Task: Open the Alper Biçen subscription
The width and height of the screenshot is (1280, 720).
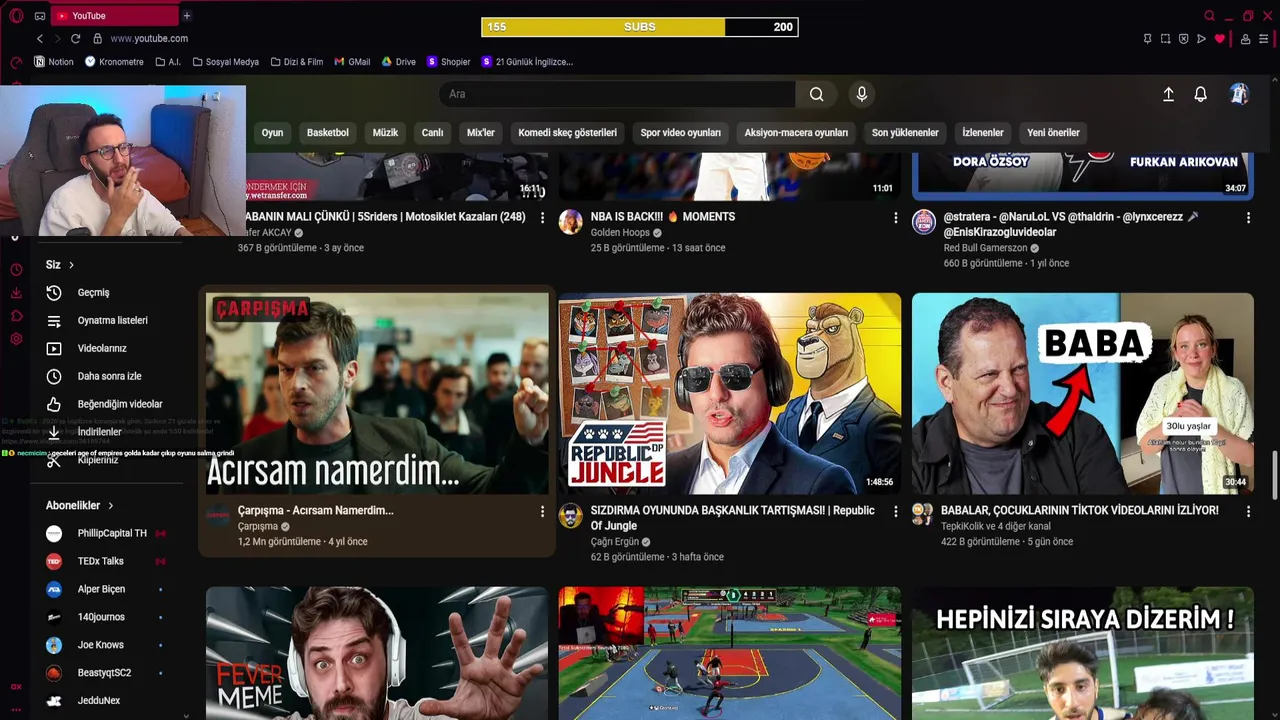Action: pos(110,590)
